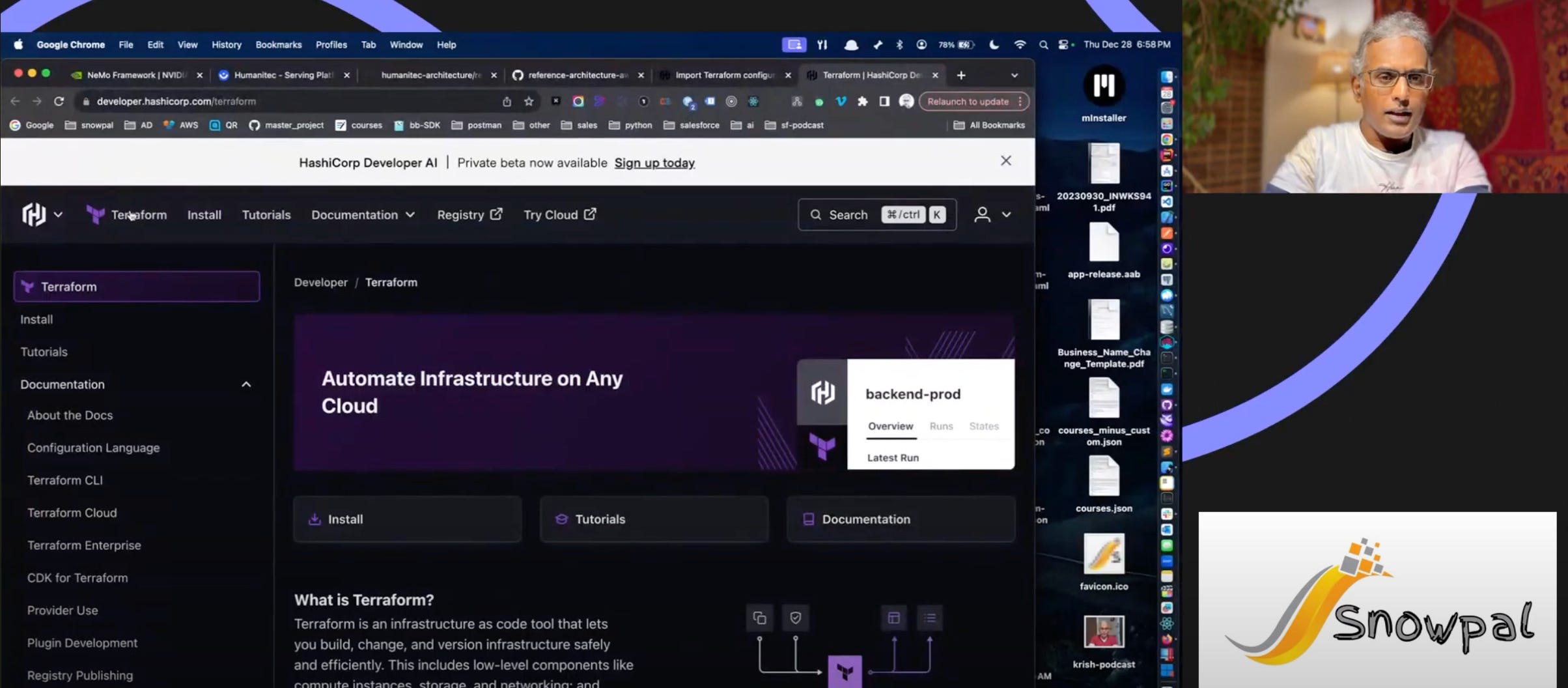Open the AWS bookmark
Image resolution: width=1568 pixels, height=688 pixels.
click(x=181, y=125)
